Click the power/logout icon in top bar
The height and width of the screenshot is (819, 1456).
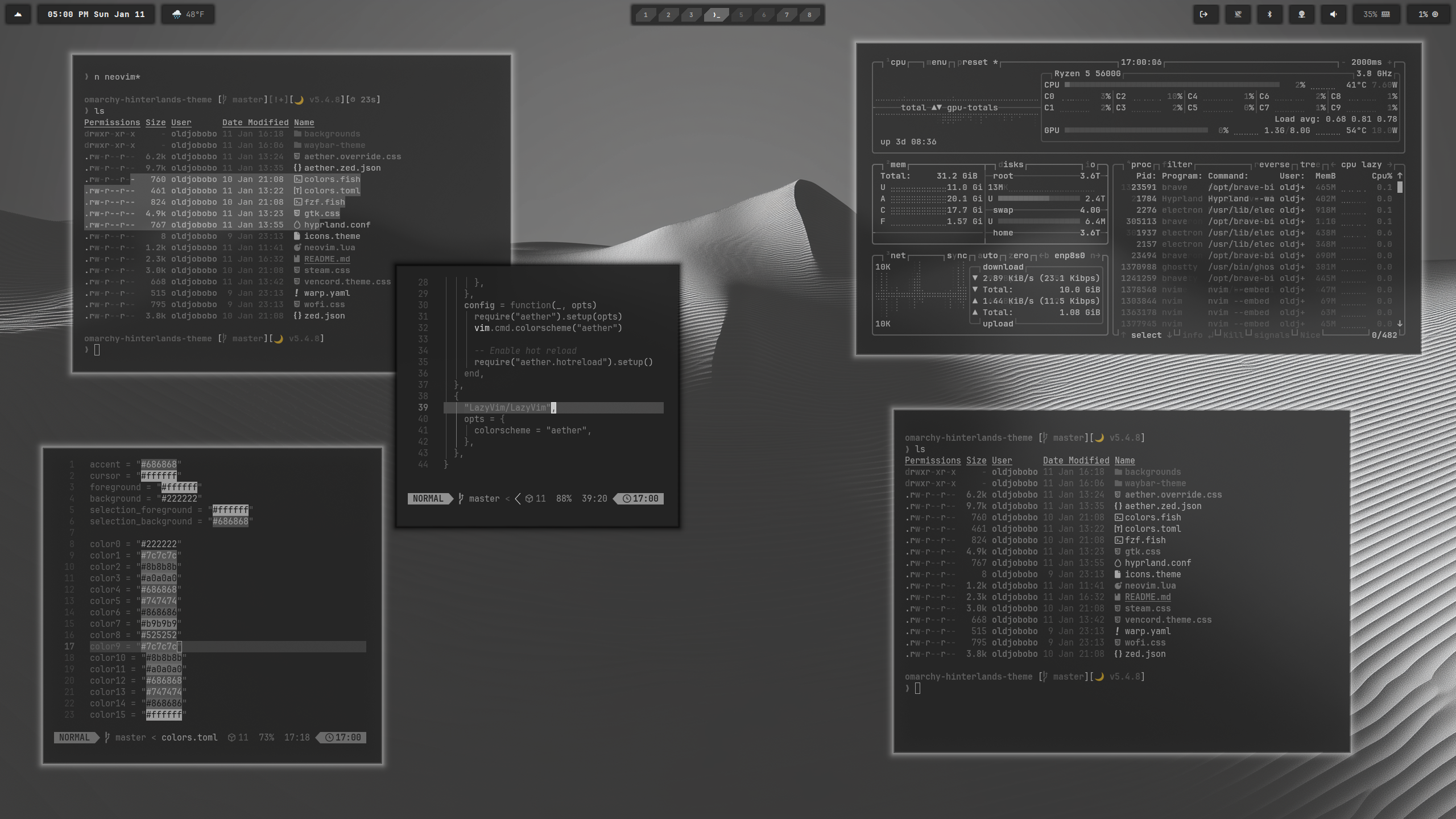tap(1204, 14)
